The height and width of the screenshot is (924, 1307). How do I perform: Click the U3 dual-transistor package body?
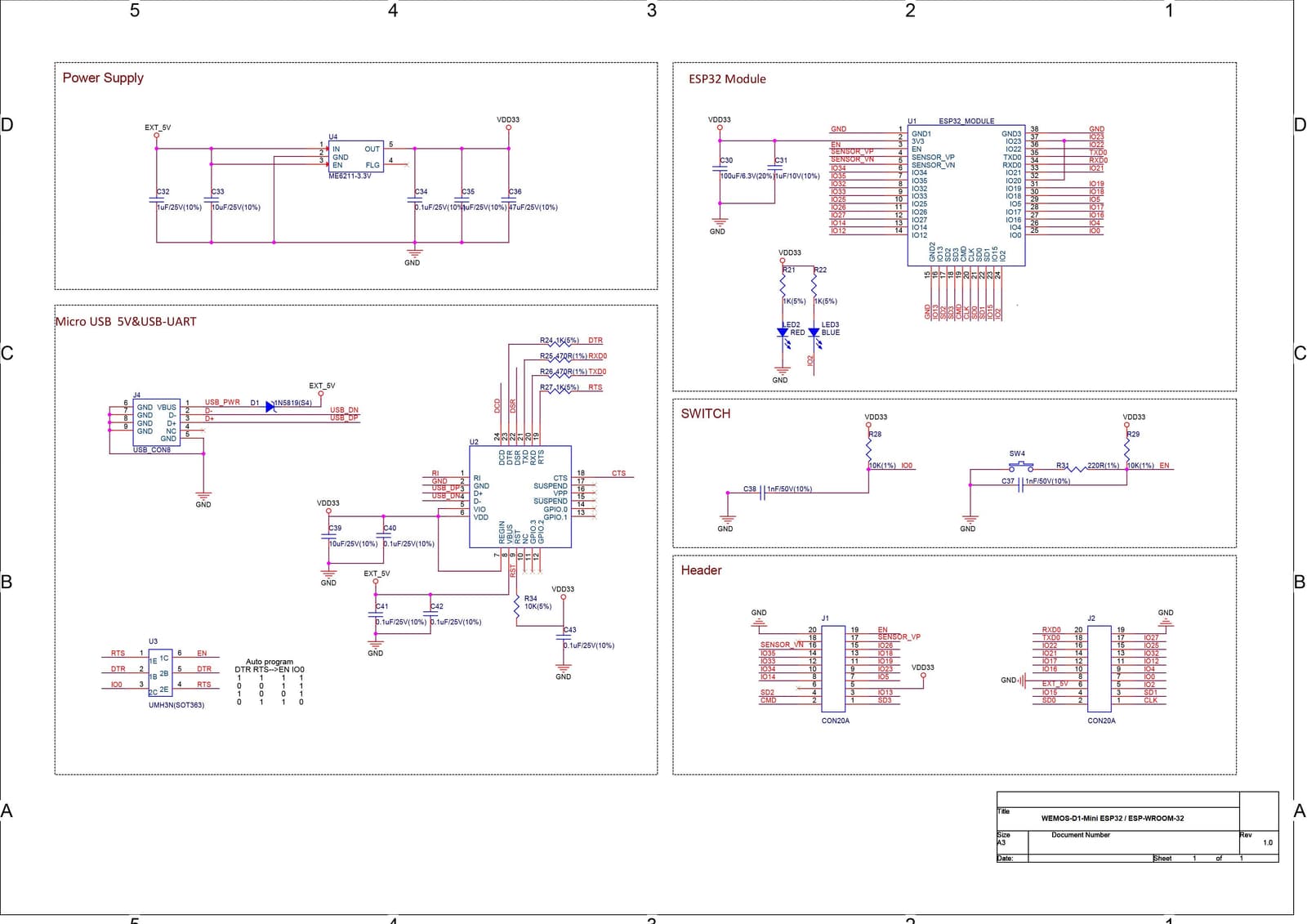click(160, 673)
